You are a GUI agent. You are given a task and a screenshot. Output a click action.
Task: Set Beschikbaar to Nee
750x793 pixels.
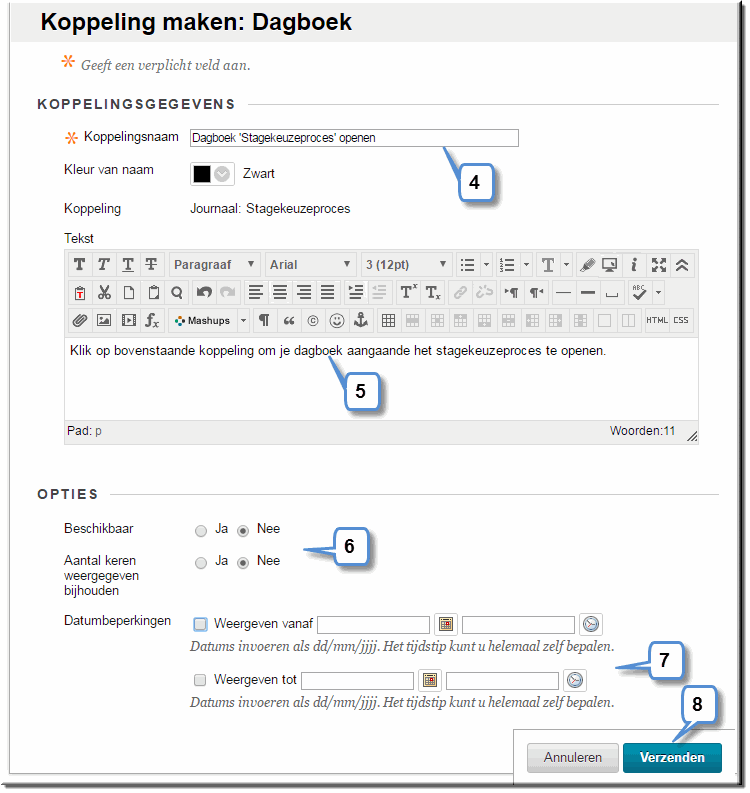click(x=243, y=532)
